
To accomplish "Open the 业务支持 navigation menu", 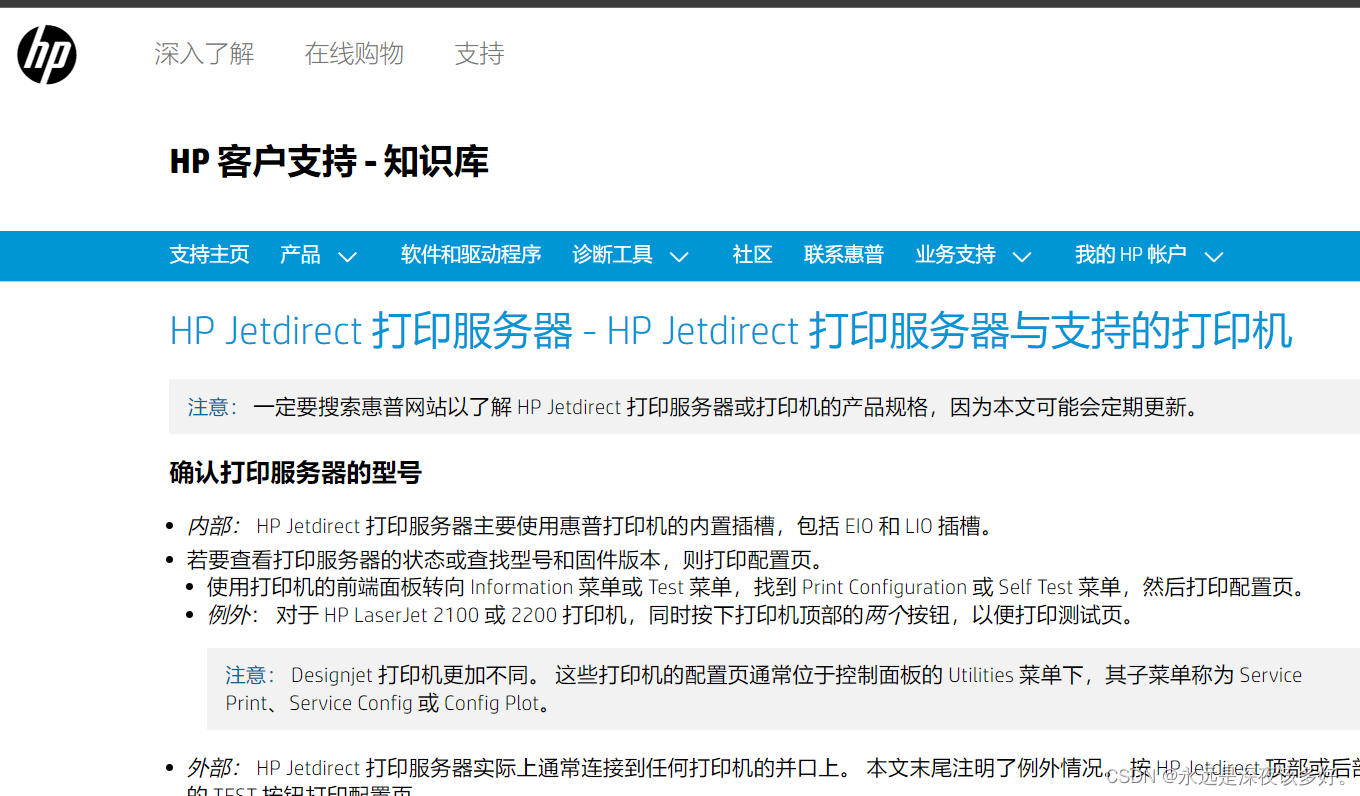I will tap(955, 255).
